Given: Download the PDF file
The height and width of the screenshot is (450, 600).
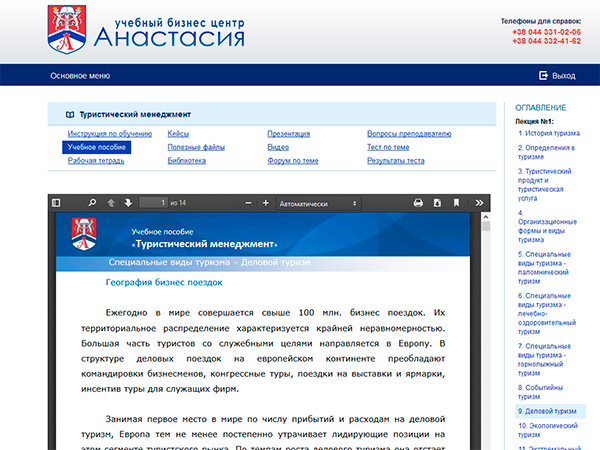Looking at the screenshot, I should [438, 203].
